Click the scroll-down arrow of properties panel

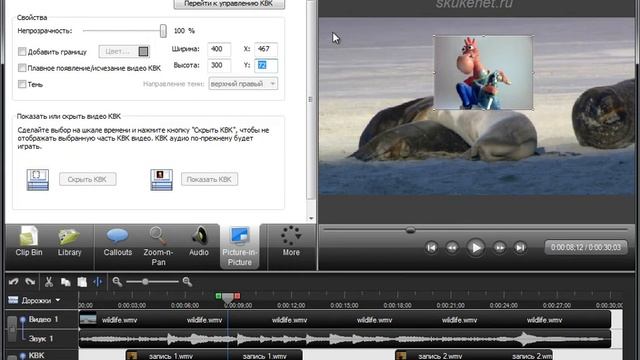pos(311,218)
